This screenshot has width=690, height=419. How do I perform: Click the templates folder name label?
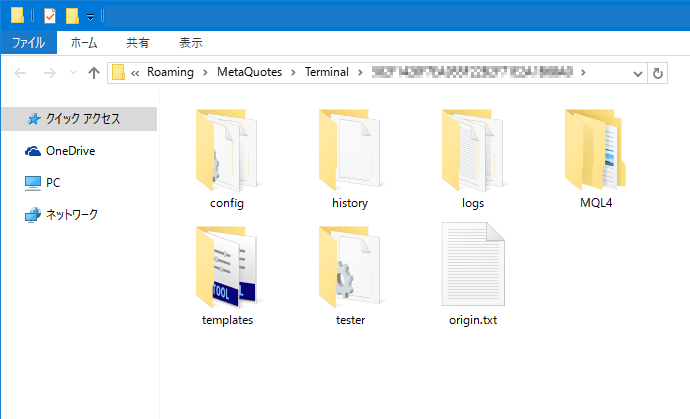pos(227,320)
